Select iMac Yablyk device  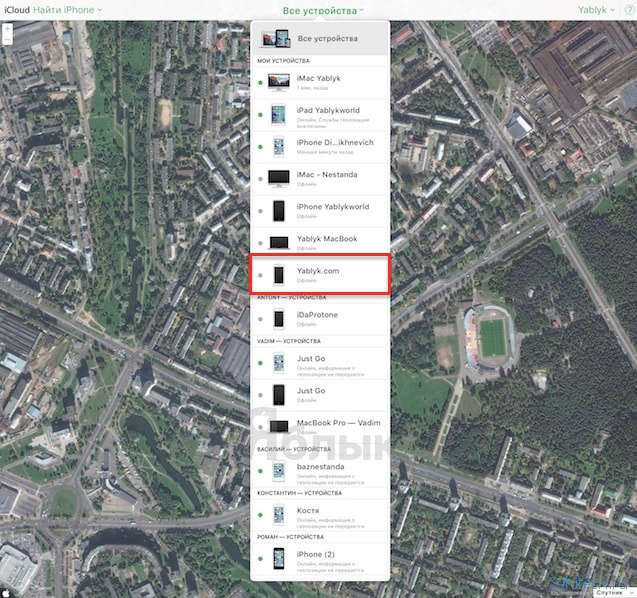click(320, 82)
